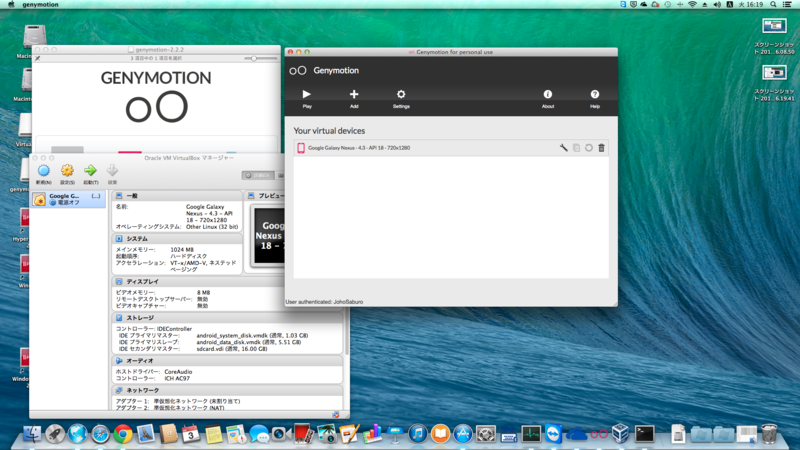Open Calendar in the Dock
The height and width of the screenshot is (450, 800).
[191, 434]
